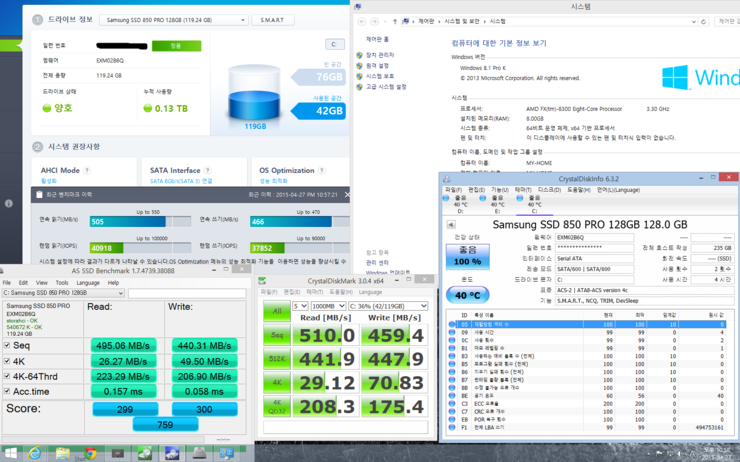740x462 pixels.
Task: Open OS Optimization help question icon
Action: point(321,170)
